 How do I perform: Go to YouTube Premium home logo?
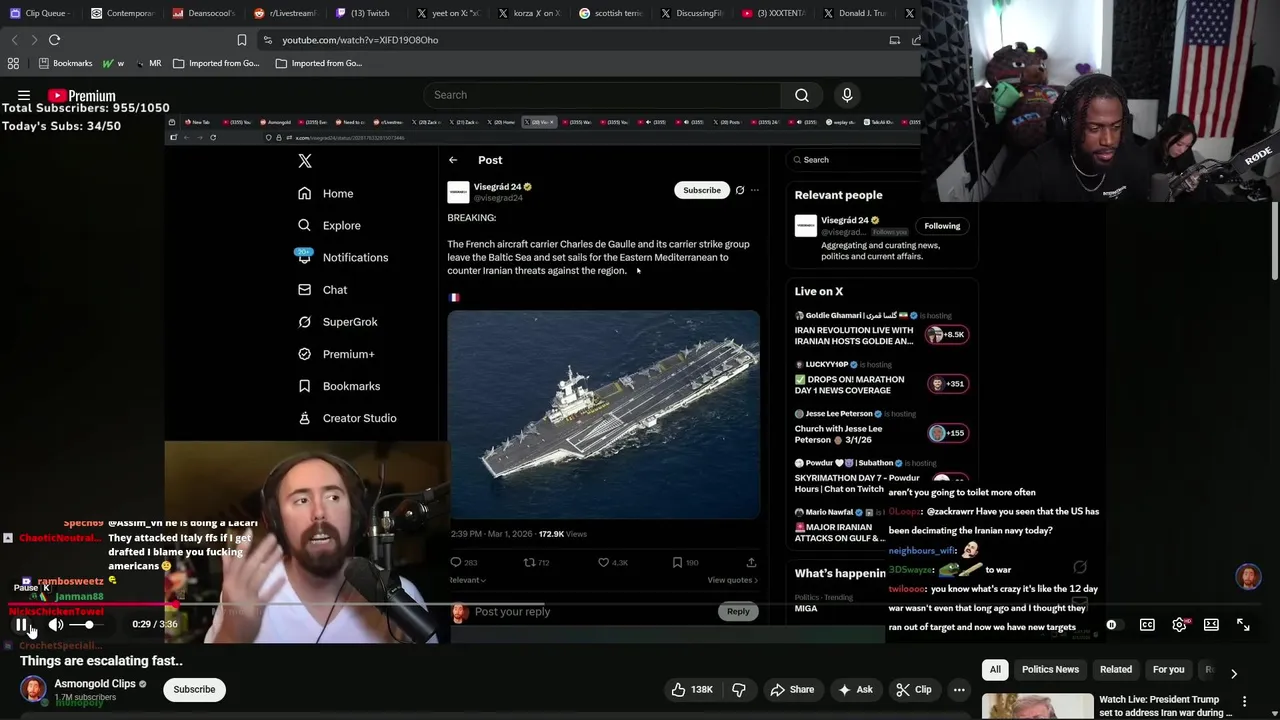[x=82, y=96]
